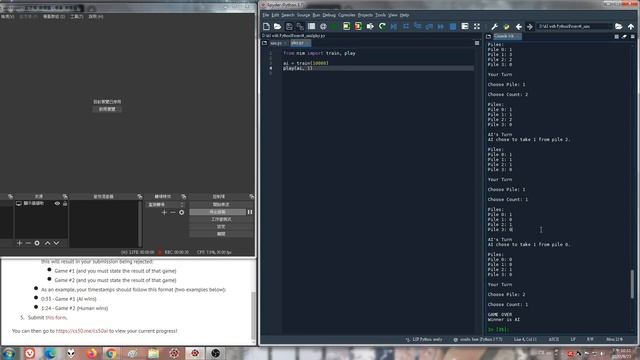
Task: Open the File menu in Spyder
Action: point(266,15)
